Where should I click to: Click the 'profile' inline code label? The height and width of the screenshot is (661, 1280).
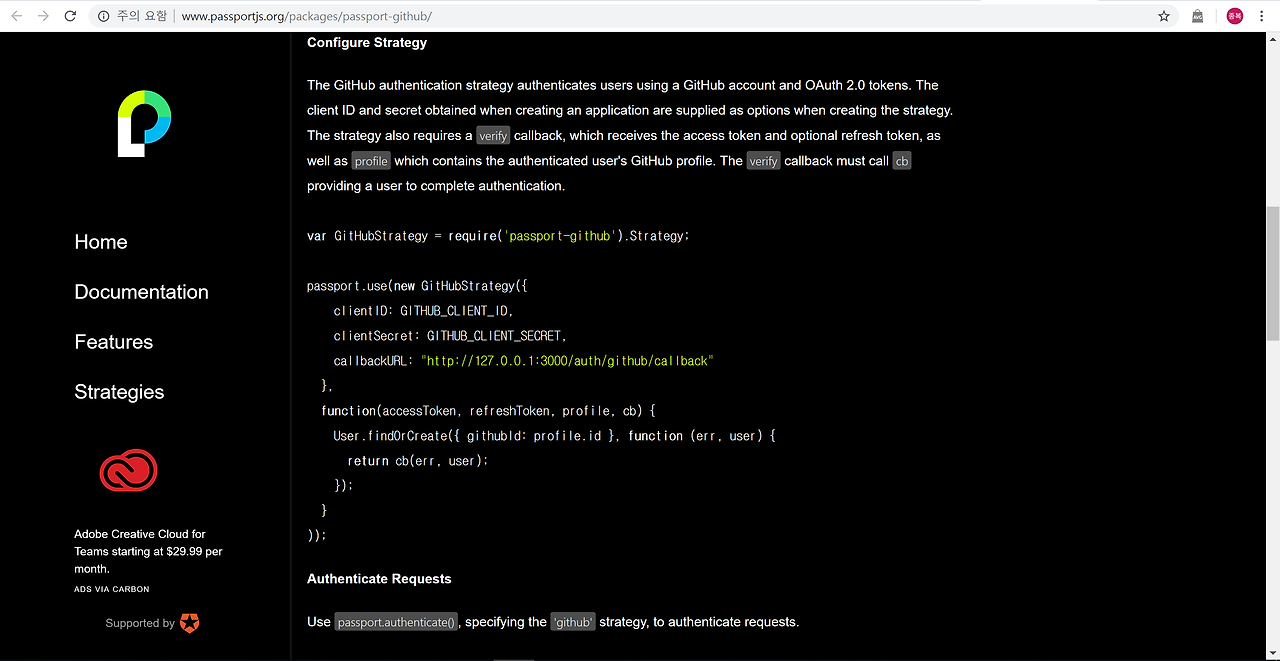(371, 160)
